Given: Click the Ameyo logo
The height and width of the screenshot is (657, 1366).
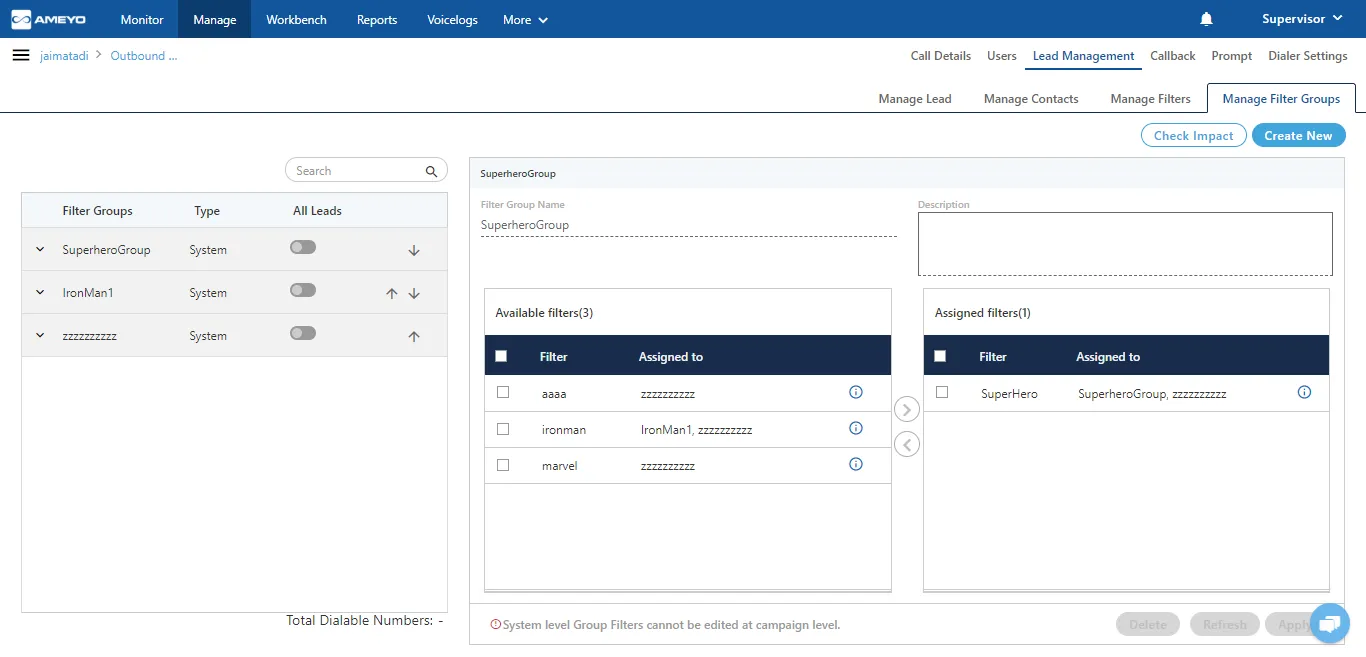Looking at the screenshot, I should coord(48,19).
